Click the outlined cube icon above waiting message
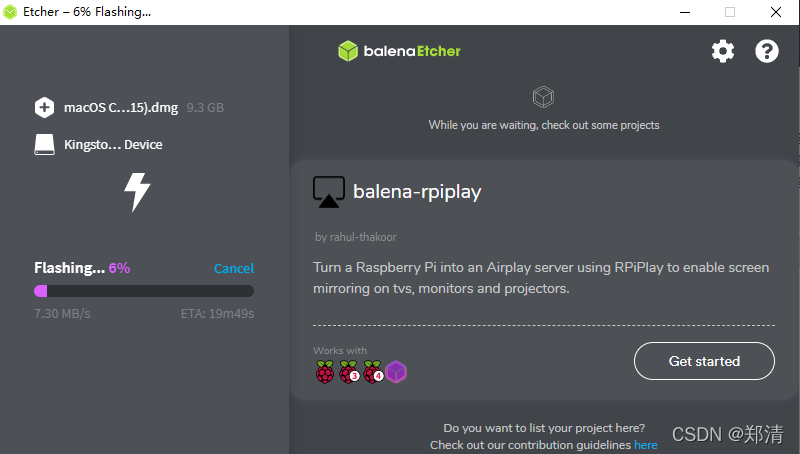This screenshot has height=454, width=800. click(543, 97)
